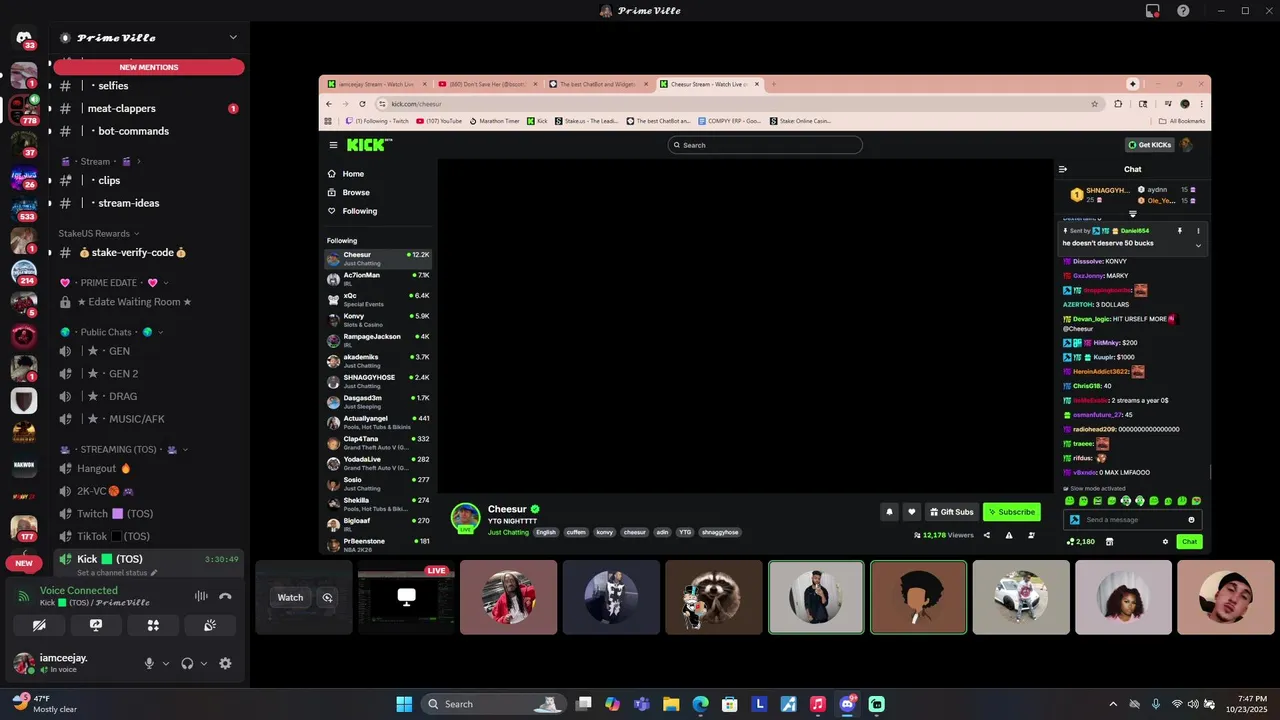The width and height of the screenshot is (1280, 720).
Task: Select the LIVE screen share tile
Action: [406, 597]
